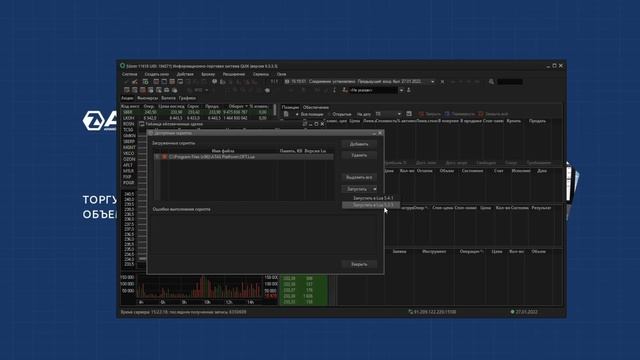Switch to the Фьючерсы tab
Viewport: 640px width, 360px height.
point(147,98)
